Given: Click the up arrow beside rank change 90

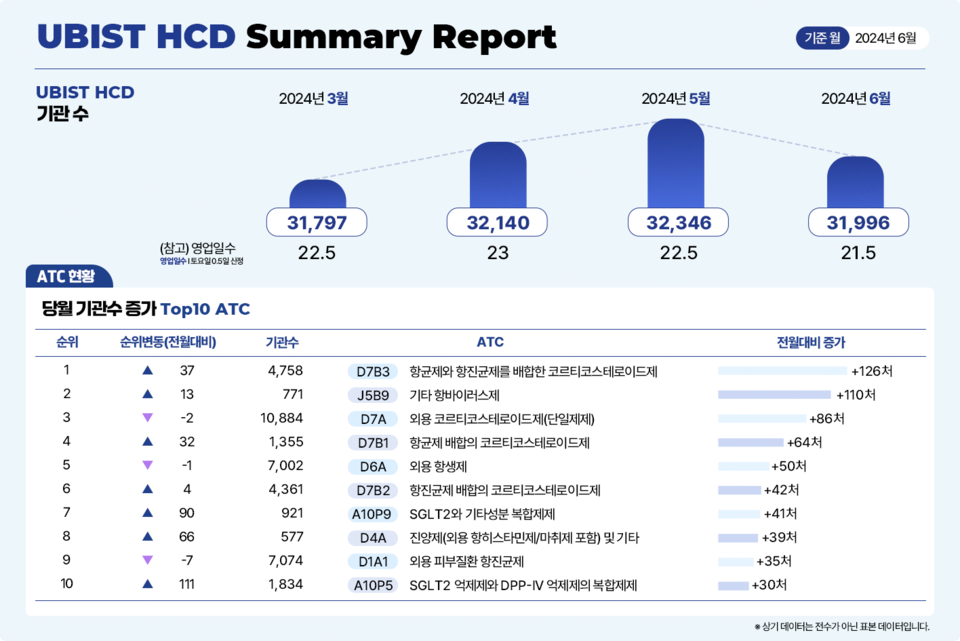Looking at the screenshot, I should 148,513.
